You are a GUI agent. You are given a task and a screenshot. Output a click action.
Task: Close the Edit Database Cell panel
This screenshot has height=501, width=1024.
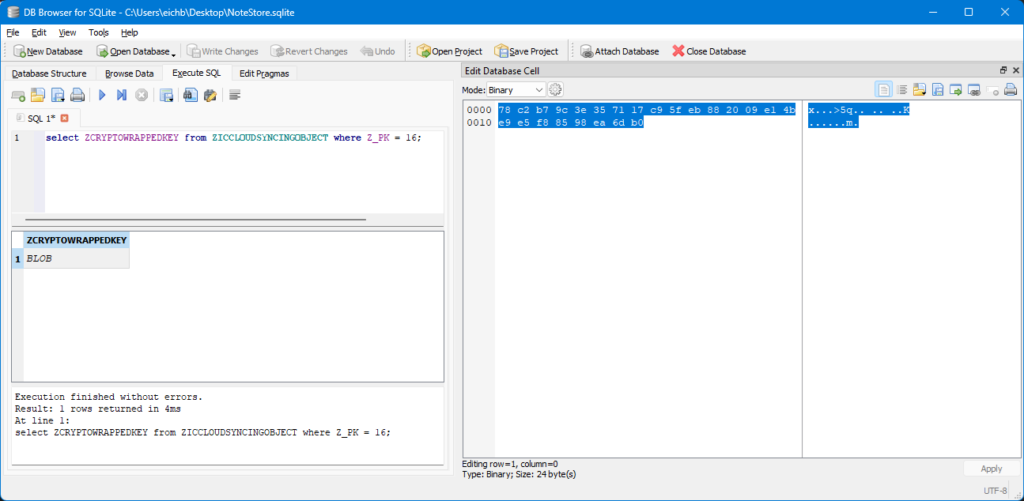tap(1016, 70)
